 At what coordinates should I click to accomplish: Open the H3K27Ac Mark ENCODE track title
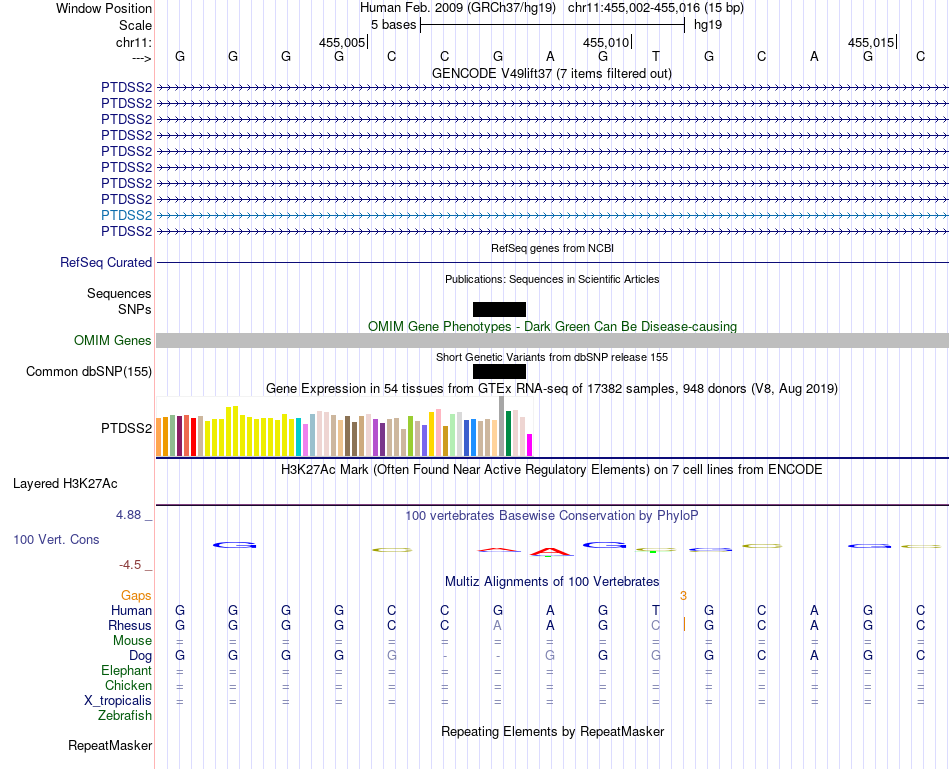pyautogui.click(x=552, y=470)
